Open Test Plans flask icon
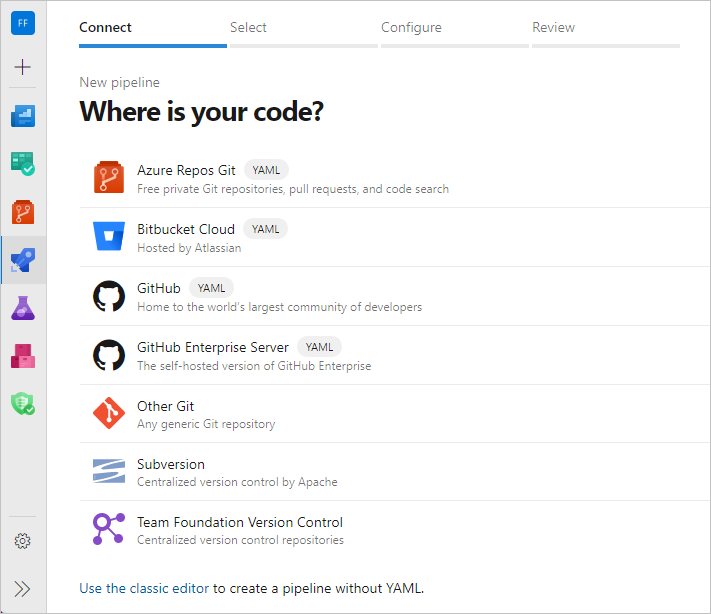This screenshot has height=614, width=711. tap(23, 308)
